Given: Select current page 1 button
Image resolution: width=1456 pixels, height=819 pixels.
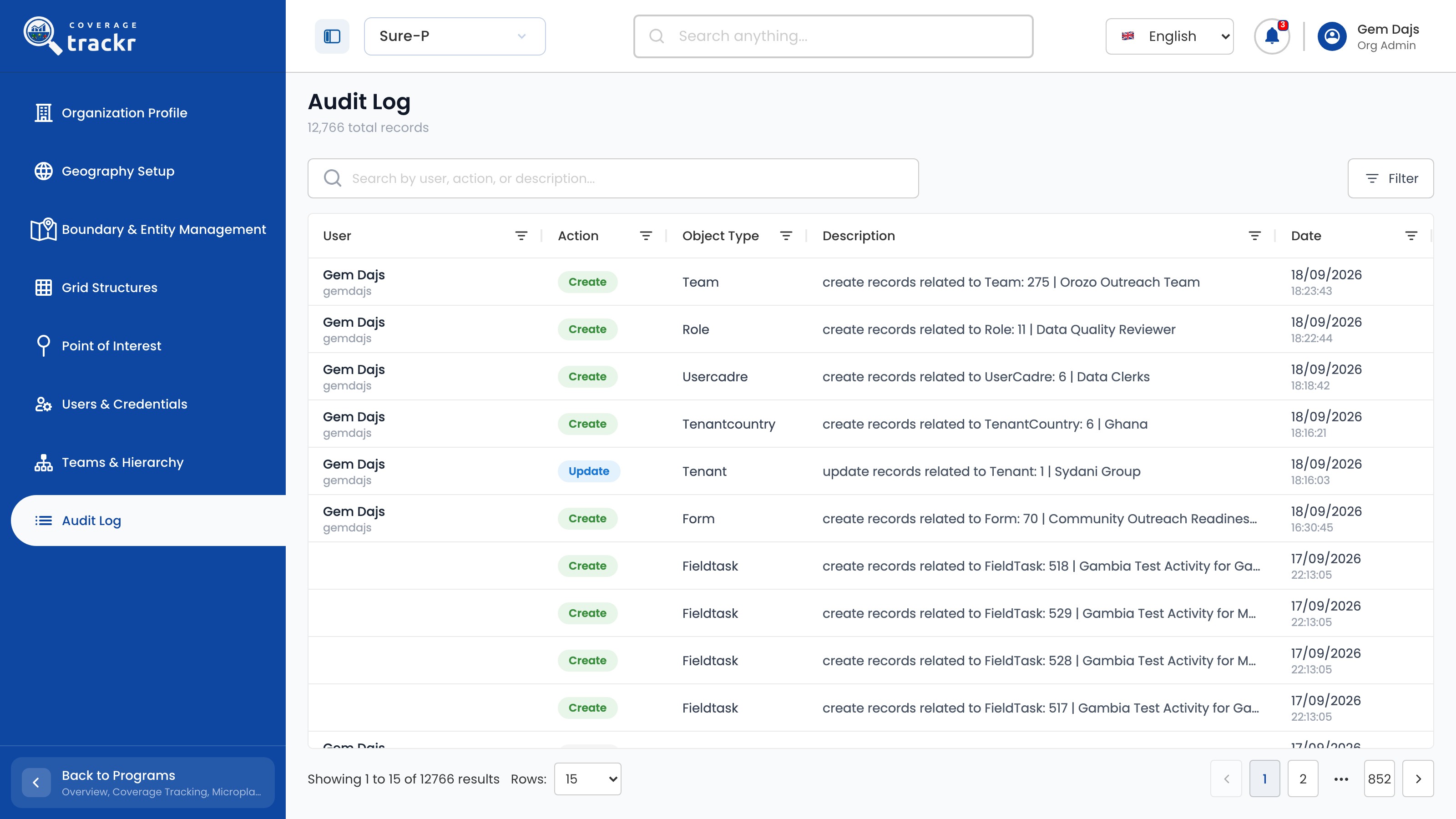Looking at the screenshot, I should (x=1264, y=779).
